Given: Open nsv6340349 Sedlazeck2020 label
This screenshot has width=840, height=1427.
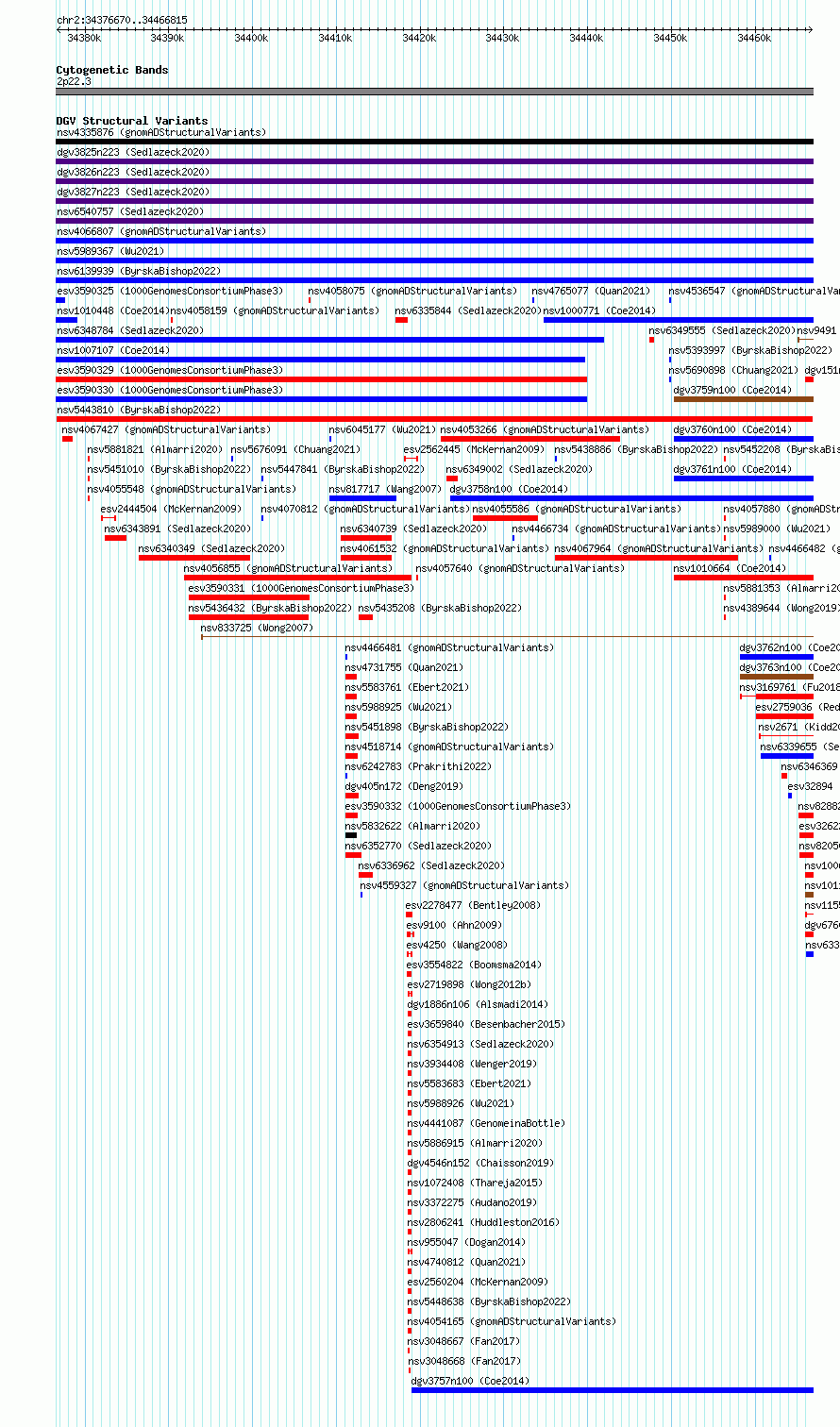Looking at the screenshot, I should click(212, 548).
